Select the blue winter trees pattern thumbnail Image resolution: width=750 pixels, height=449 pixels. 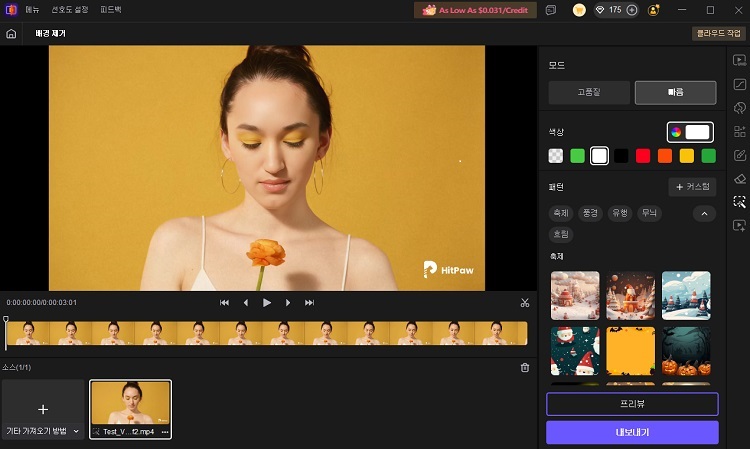coord(686,296)
